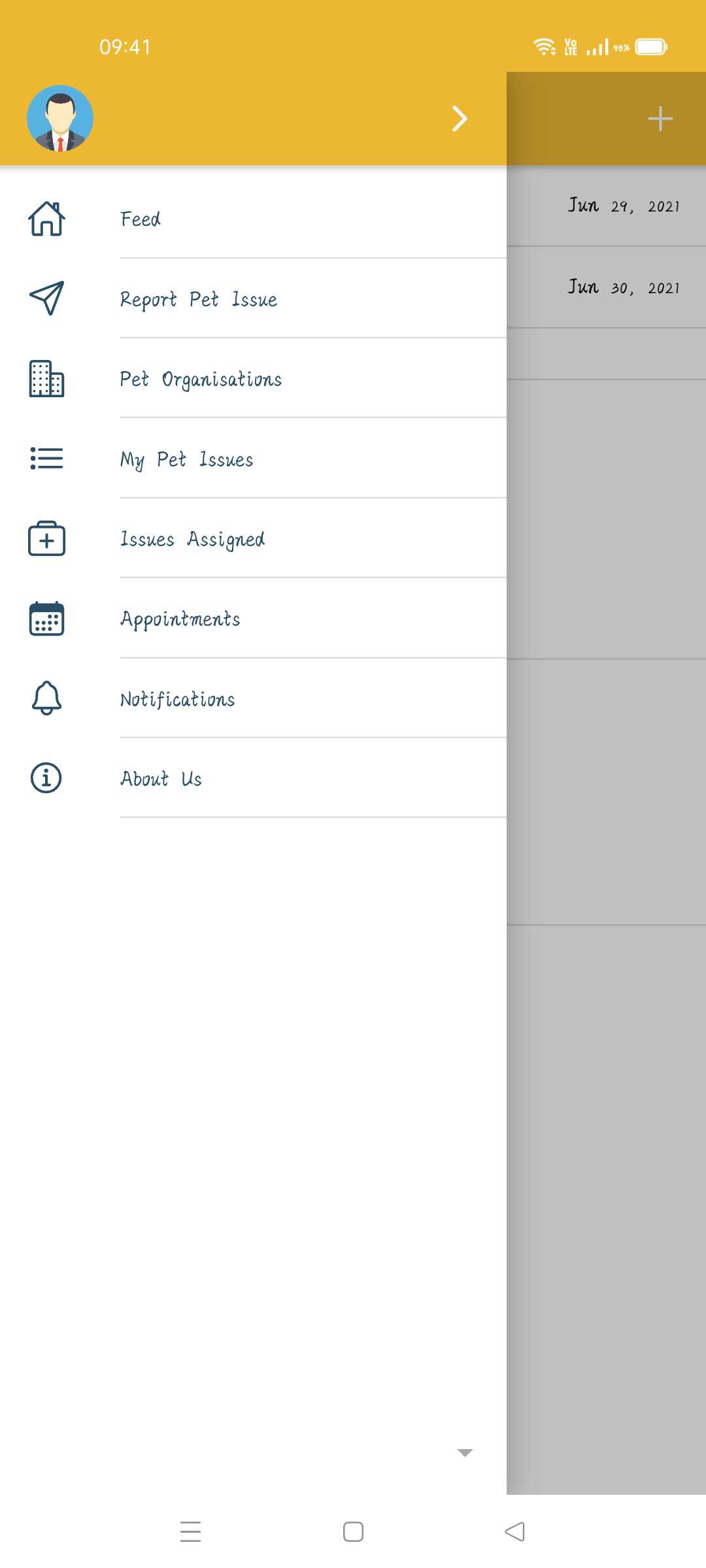This screenshot has width=706, height=1568.
Task: Click the medical kit Issues Assigned icon
Action: point(46,538)
